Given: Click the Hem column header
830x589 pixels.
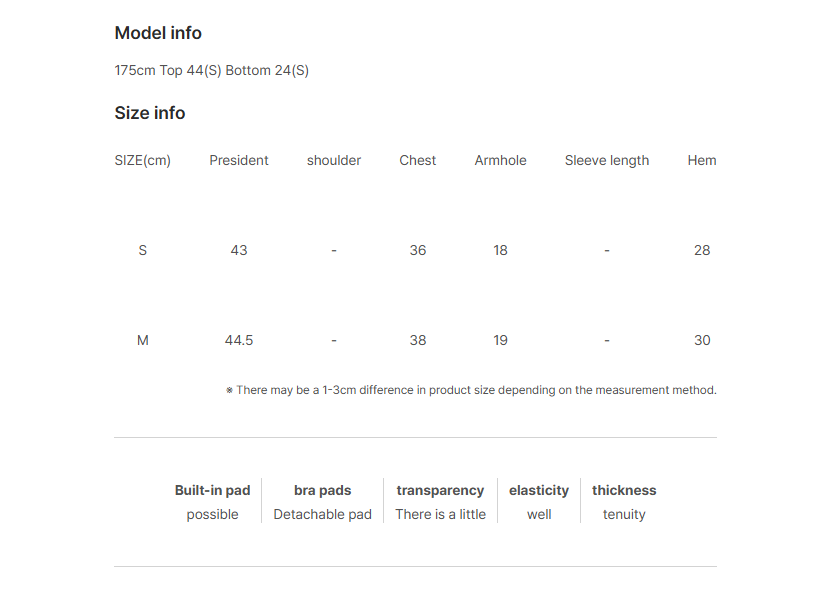Looking at the screenshot, I should 702,160.
